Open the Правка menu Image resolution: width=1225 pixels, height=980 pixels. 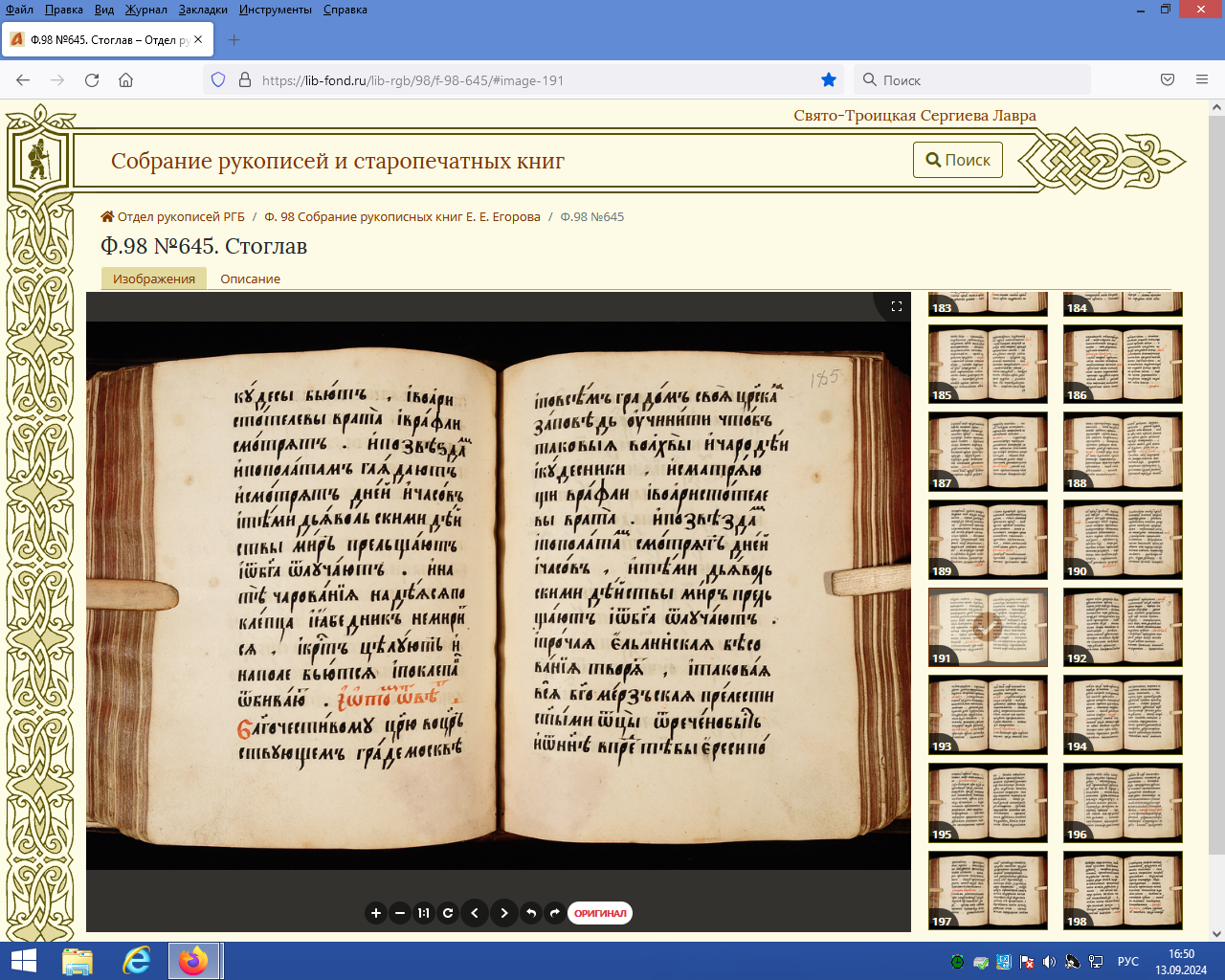point(63,10)
